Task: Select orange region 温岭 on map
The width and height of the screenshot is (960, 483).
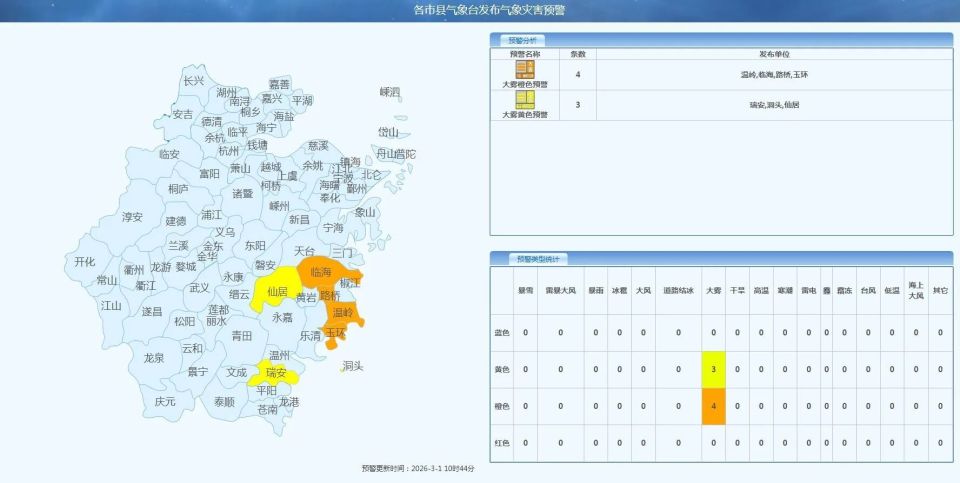Action: coord(343,313)
